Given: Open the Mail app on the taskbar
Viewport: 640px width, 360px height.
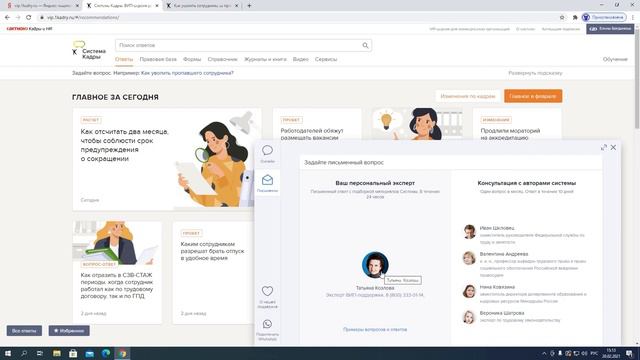Looking at the screenshot, I should click(x=89, y=353).
